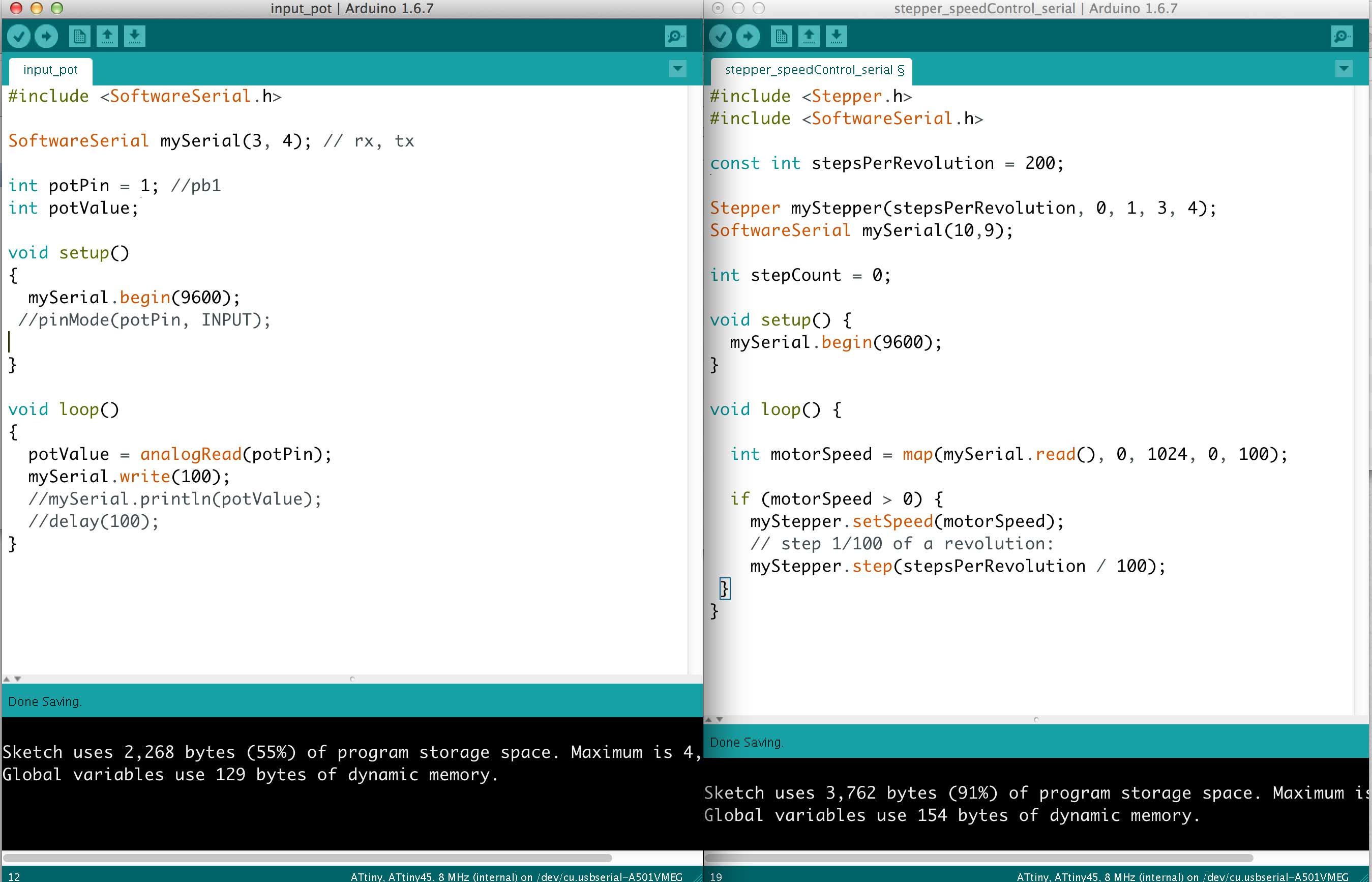Click horizontal console scrollbar in stepper window
This screenshot has height=882, width=1372.
click(979, 858)
